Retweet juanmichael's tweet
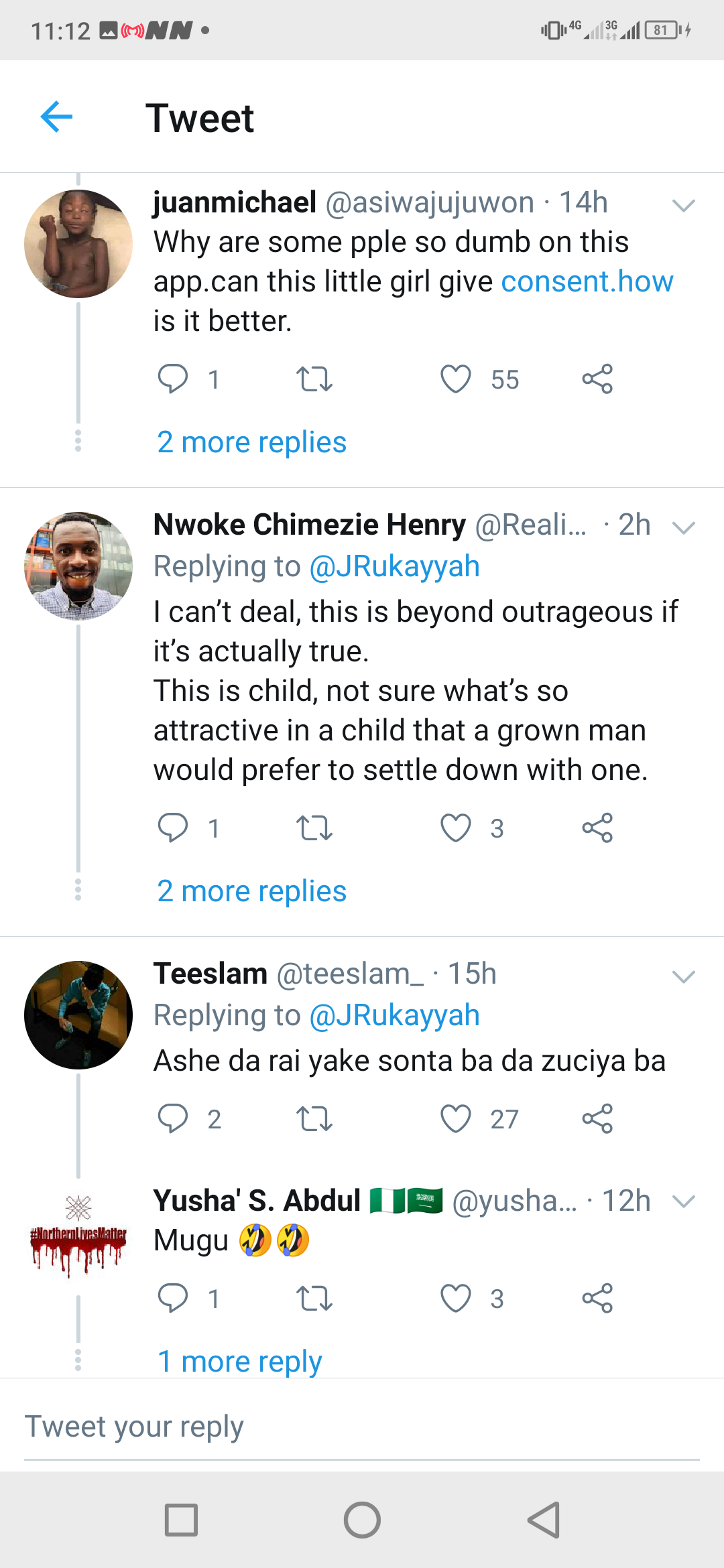The image size is (724, 1568). [314, 379]
